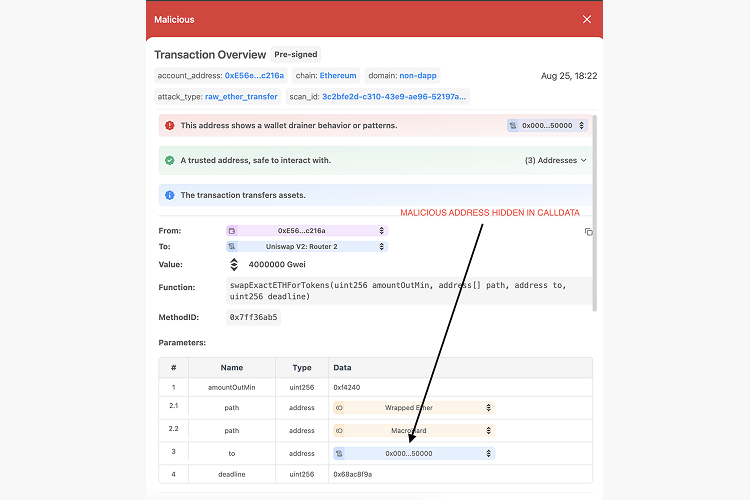Image resolution: width=750 pixels, height=500 pixels.
Task: Click the Ethereum chain link
Action: point(338,75)
